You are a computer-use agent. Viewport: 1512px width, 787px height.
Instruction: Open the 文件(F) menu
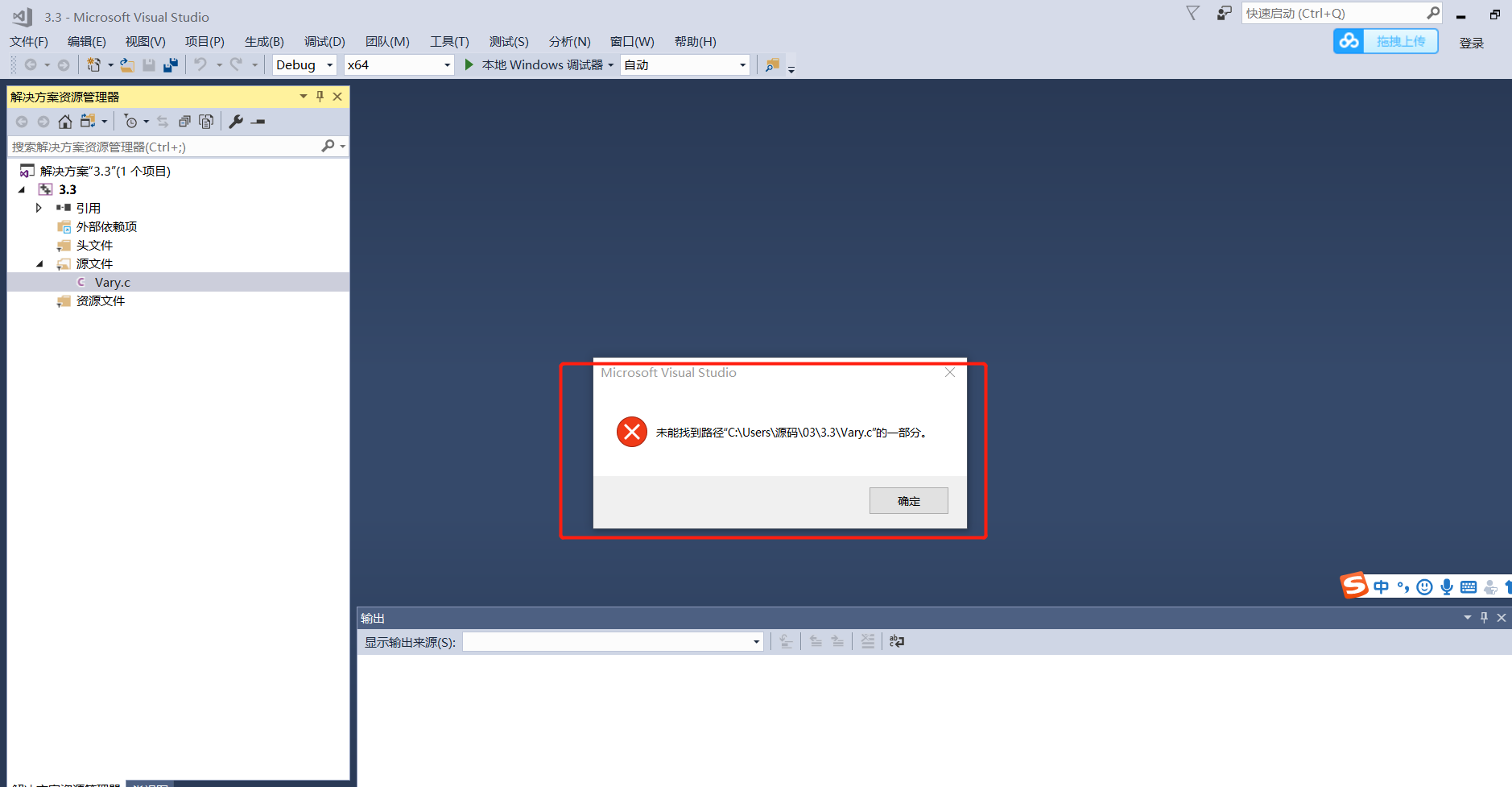pos(29,41)
